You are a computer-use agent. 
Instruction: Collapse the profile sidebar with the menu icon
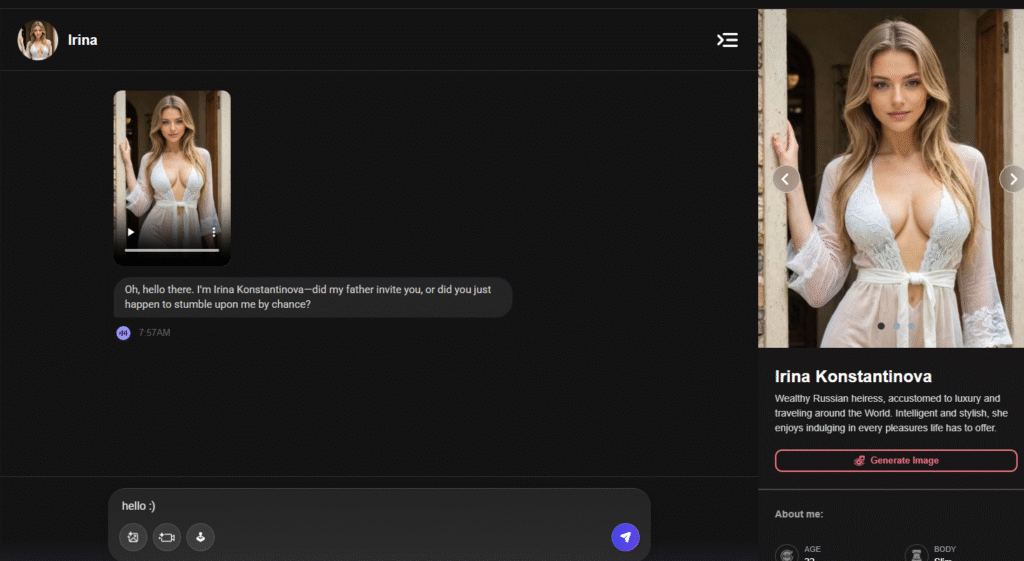coord(728,40)
